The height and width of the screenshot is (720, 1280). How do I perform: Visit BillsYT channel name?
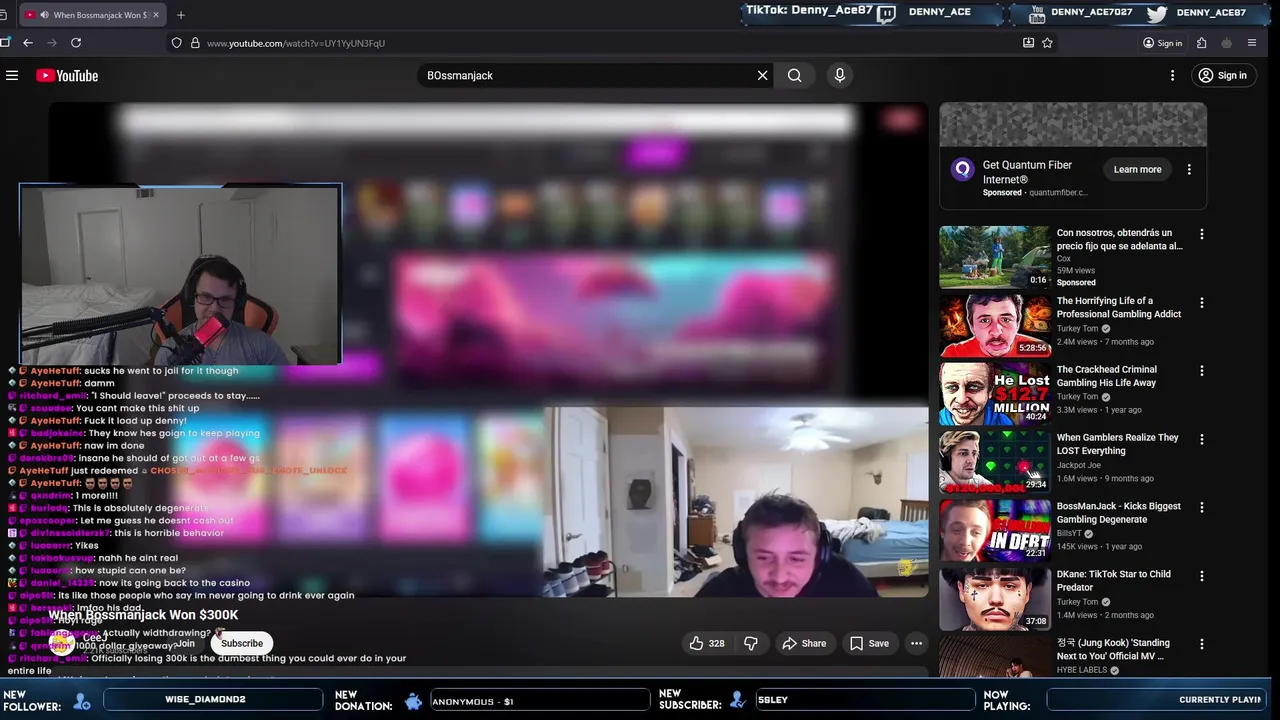point(1071,533)
